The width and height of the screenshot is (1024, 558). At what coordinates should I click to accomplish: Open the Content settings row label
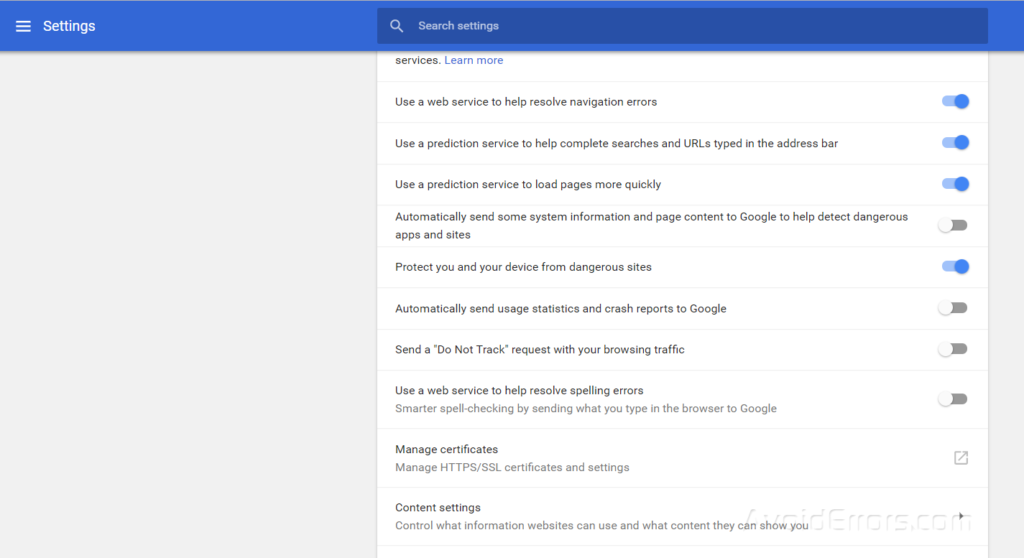point(438,508)
